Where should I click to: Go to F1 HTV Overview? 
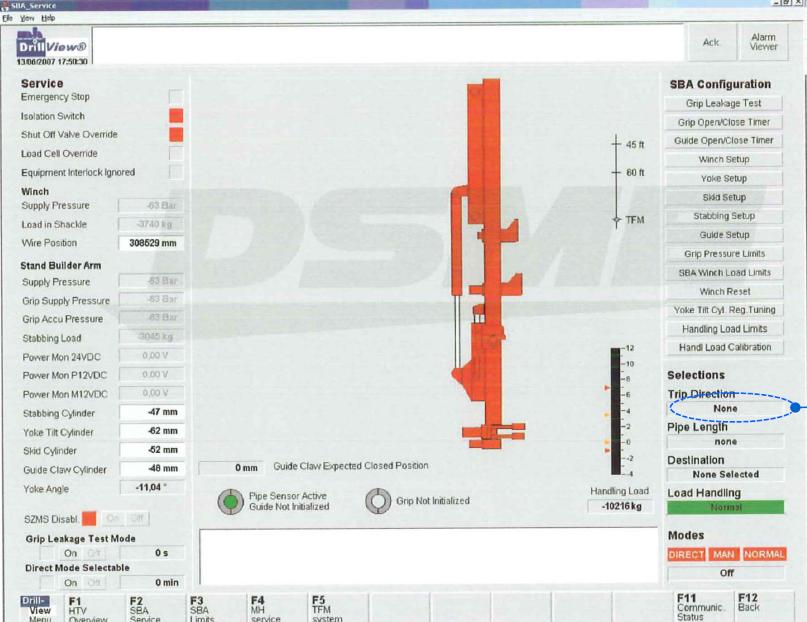(94, 609)
